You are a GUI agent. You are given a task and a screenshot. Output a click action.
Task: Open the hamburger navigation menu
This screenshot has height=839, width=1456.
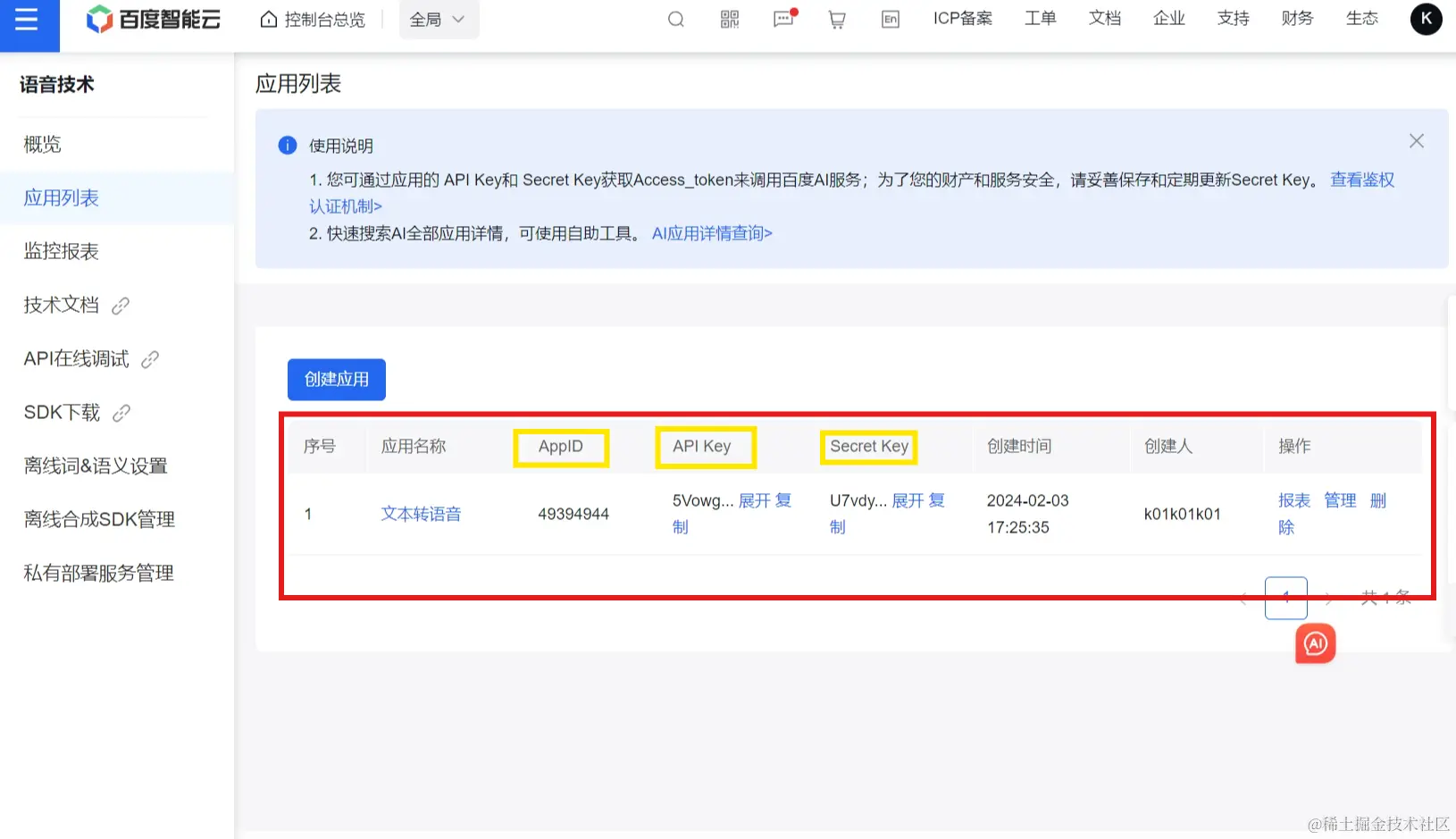pos(27,20)
